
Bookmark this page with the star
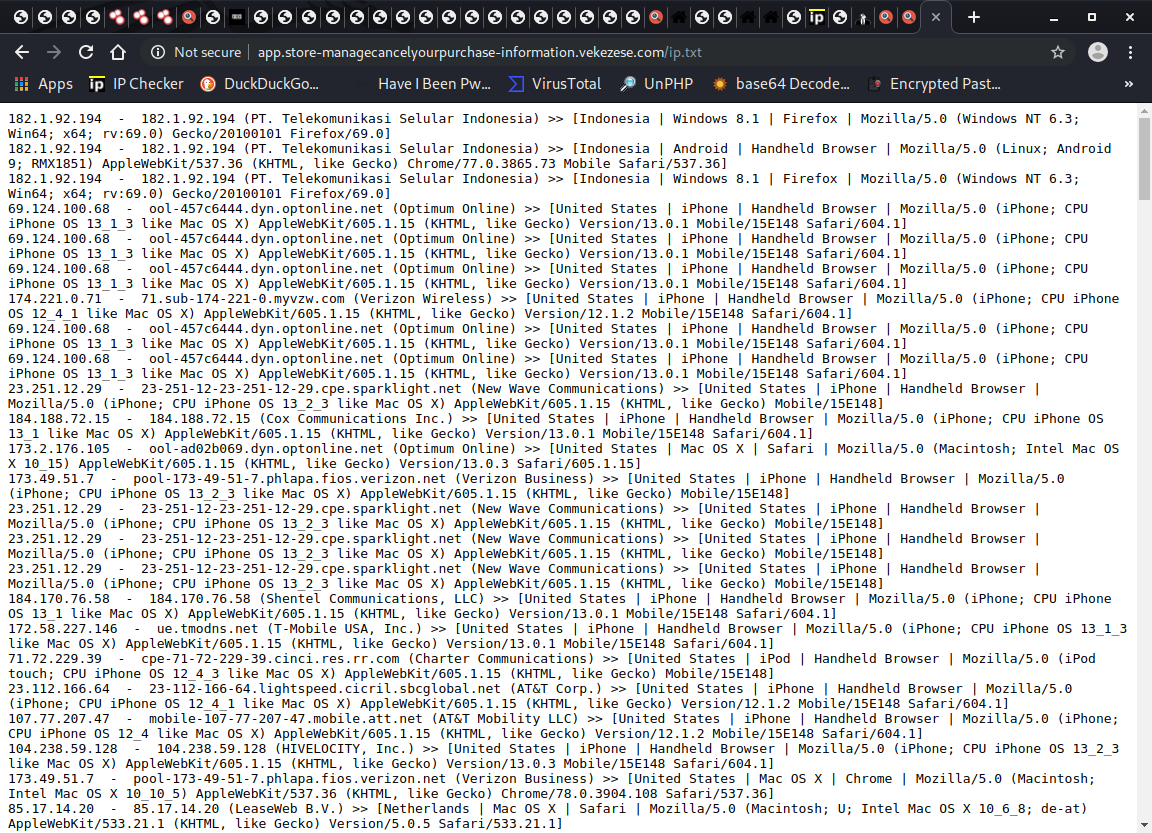point(1057,52)
